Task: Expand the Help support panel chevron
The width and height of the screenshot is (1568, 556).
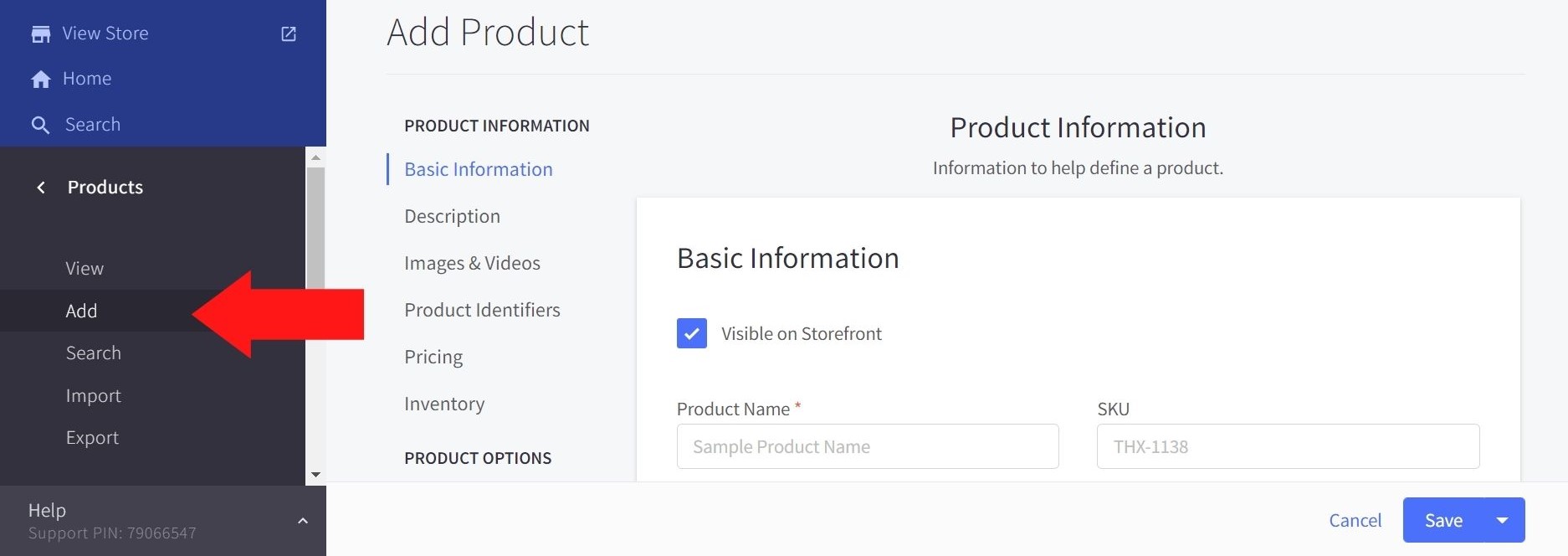Action: (x=303, y=521)
